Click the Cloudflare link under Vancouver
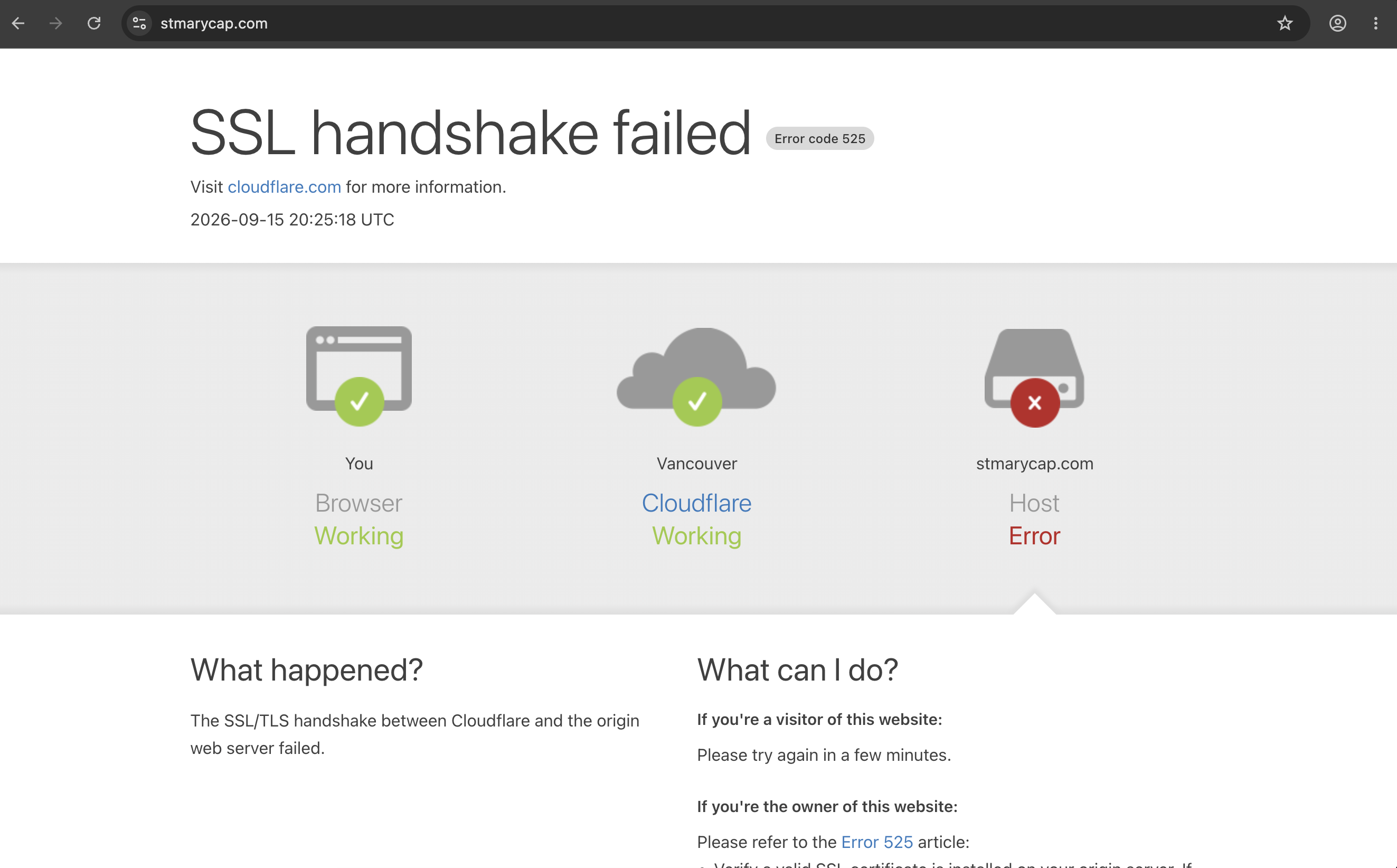This screenshot has height=868, width=1397. tap(696, 504)
